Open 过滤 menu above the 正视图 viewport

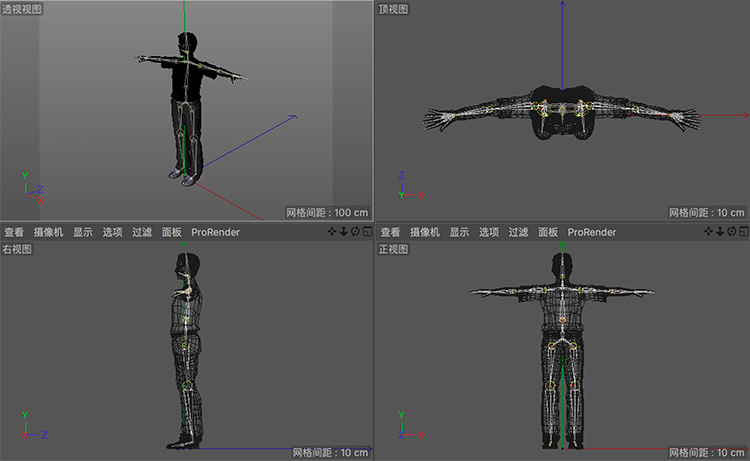click(x=518, y=232)
